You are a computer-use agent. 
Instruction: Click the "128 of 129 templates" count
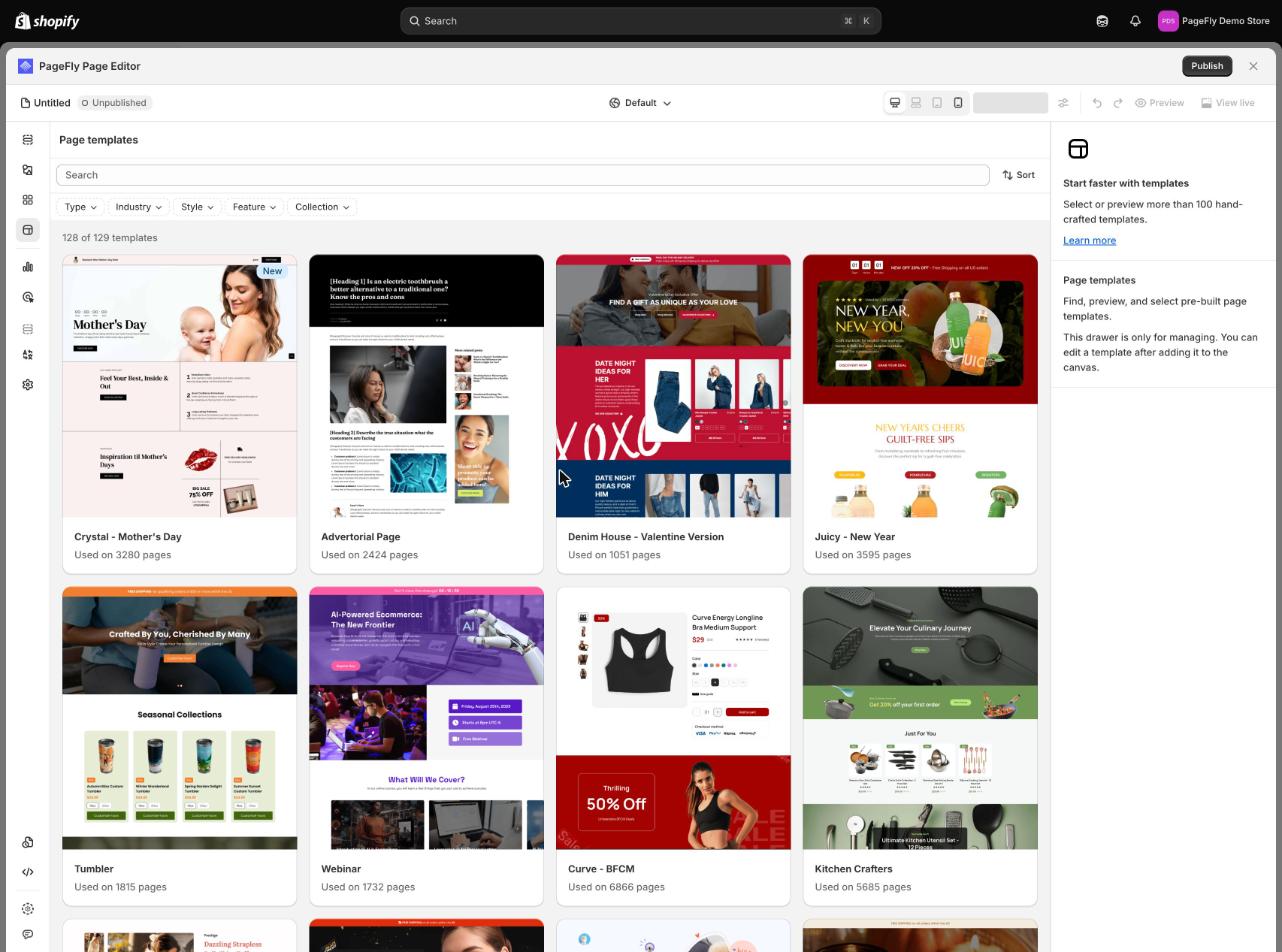pyautogui.click(x=110, y=238)
